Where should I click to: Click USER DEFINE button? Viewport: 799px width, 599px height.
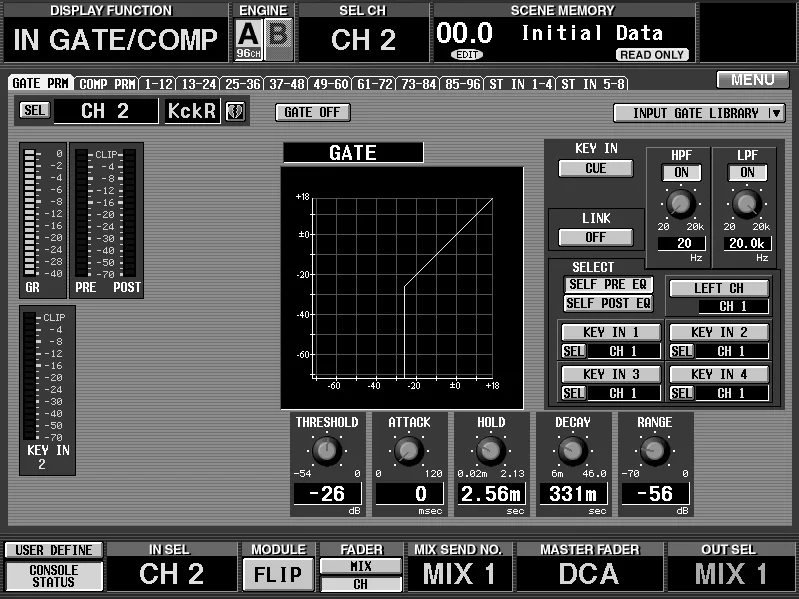click(x=54, y=550)
